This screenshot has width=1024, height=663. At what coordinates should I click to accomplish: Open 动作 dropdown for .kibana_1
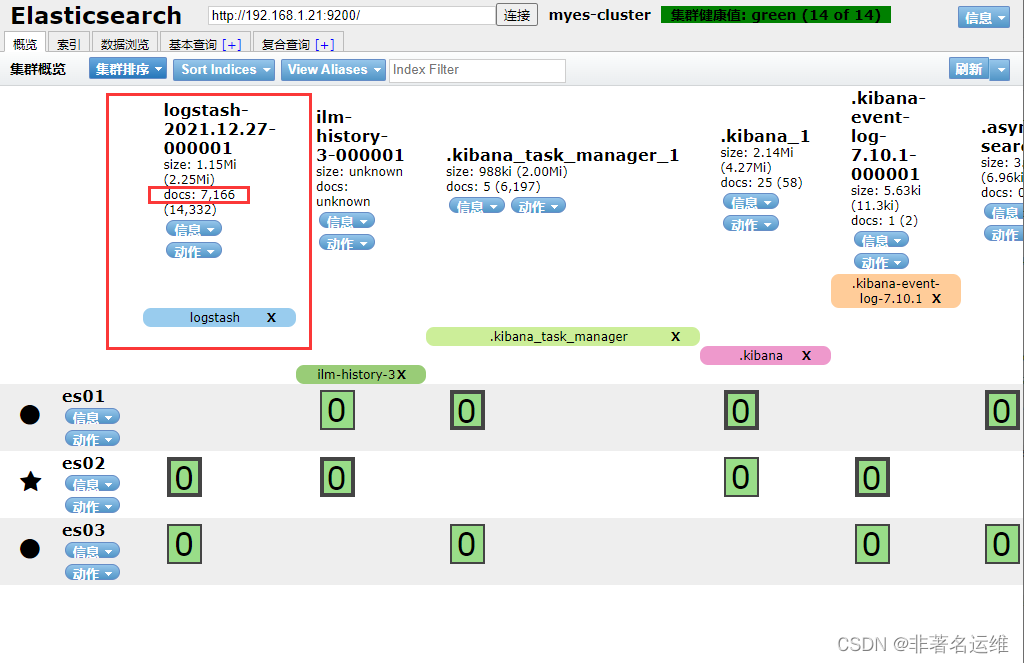pyautogui.click(x=751, y=225)
